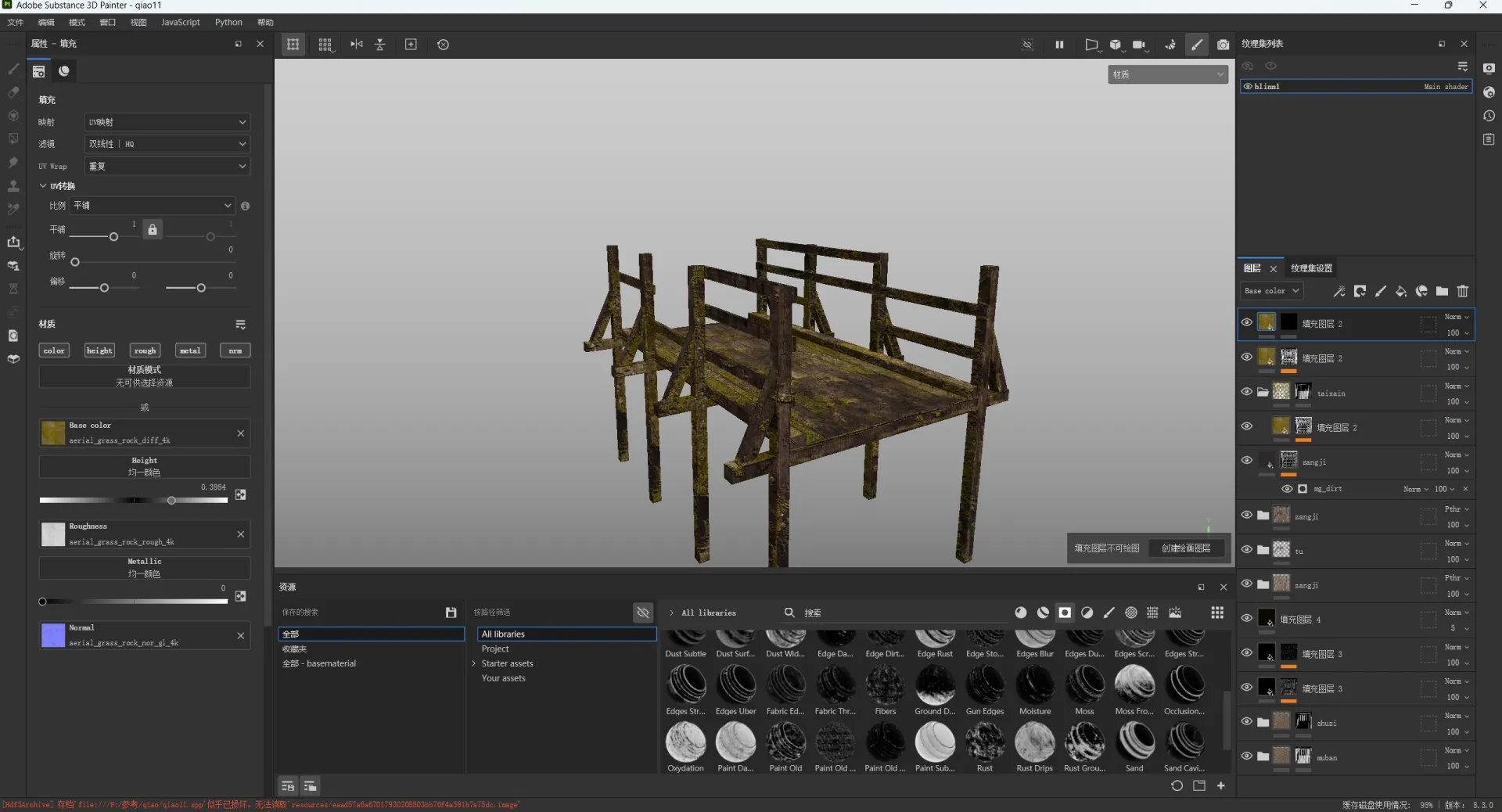Click the save search icon in assets panel
Screen dimensions: 1502x812
coord(451,613)
